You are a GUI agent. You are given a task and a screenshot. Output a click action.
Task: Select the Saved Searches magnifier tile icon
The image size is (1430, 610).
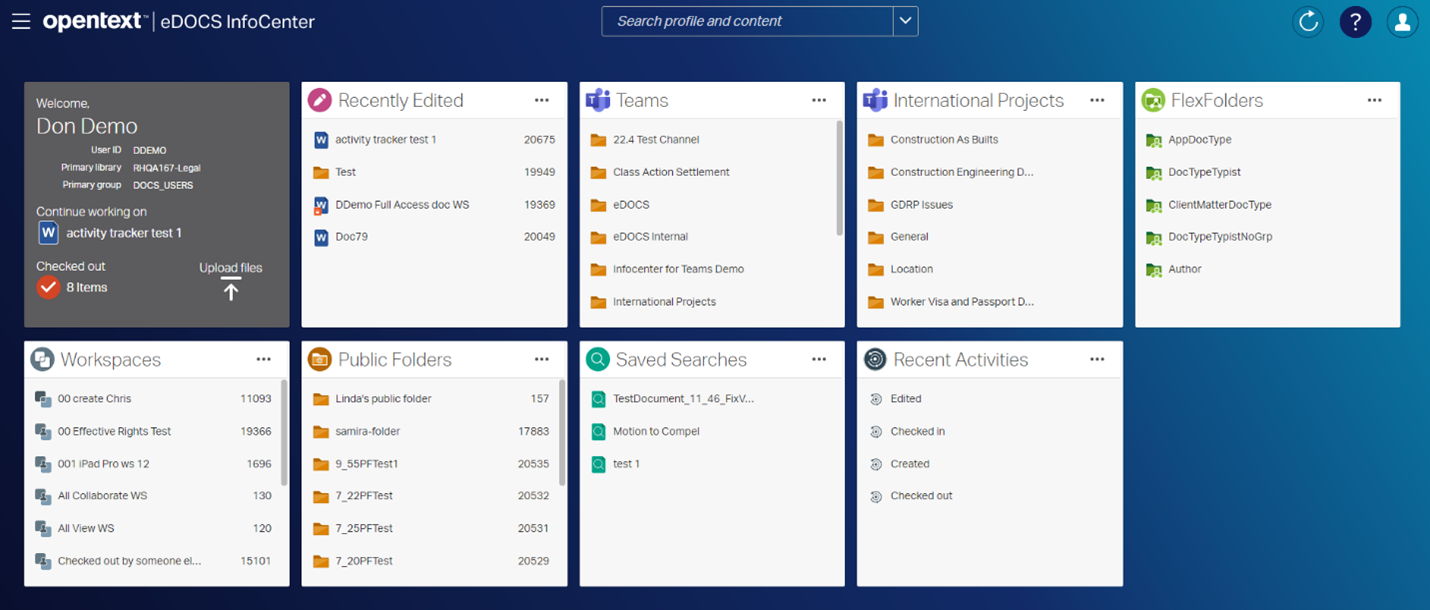pyautogui.click(x=597, y=358)
